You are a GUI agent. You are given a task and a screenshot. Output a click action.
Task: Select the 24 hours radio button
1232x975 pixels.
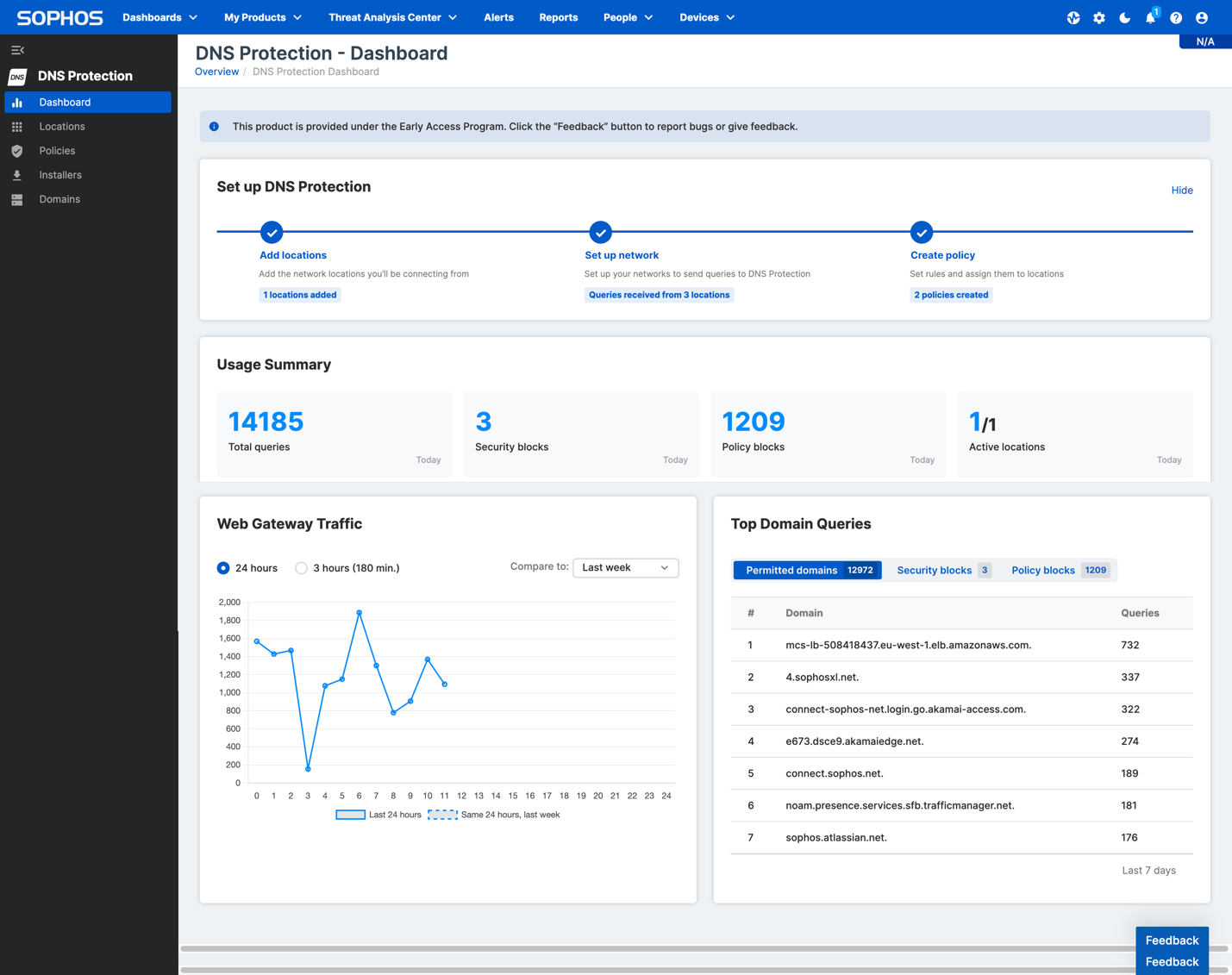(223, 568)
